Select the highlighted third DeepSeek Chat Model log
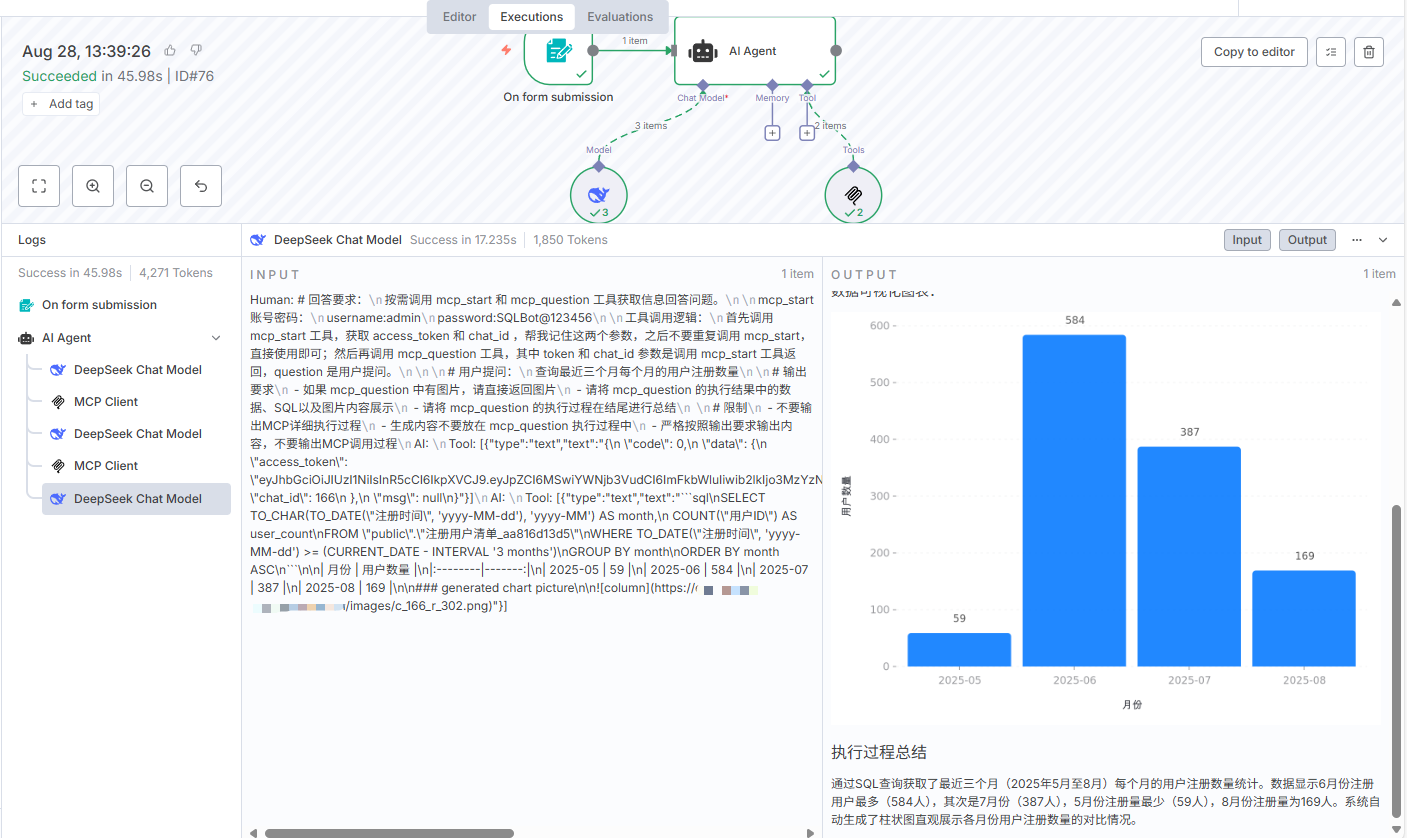 click(x=137, y=499)
